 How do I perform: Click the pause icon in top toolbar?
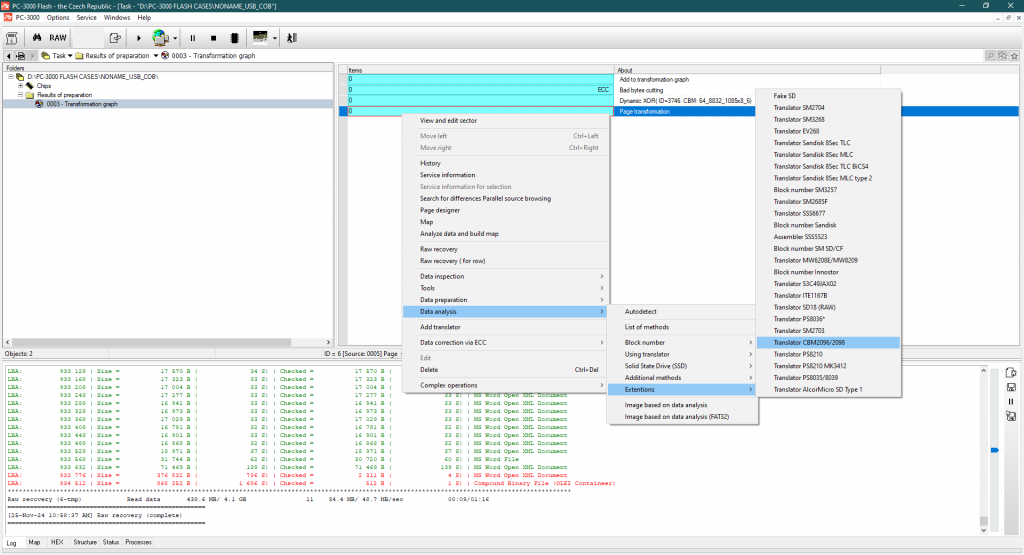(x=192, y=37)
